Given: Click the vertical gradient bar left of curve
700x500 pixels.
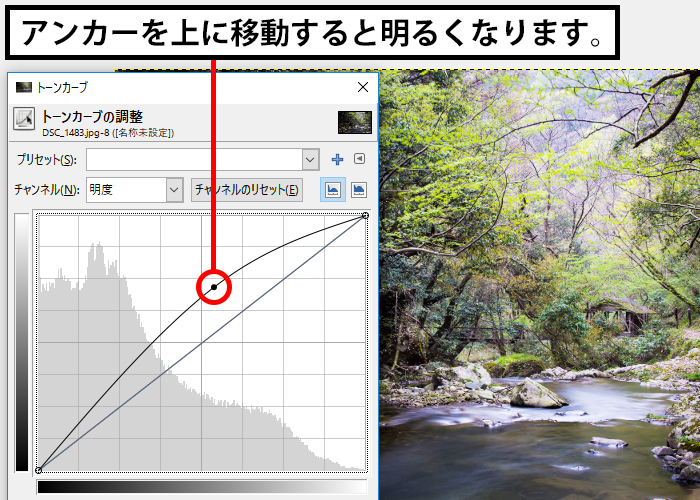Looking at the screenshot, I should click(x=22, y=341).
